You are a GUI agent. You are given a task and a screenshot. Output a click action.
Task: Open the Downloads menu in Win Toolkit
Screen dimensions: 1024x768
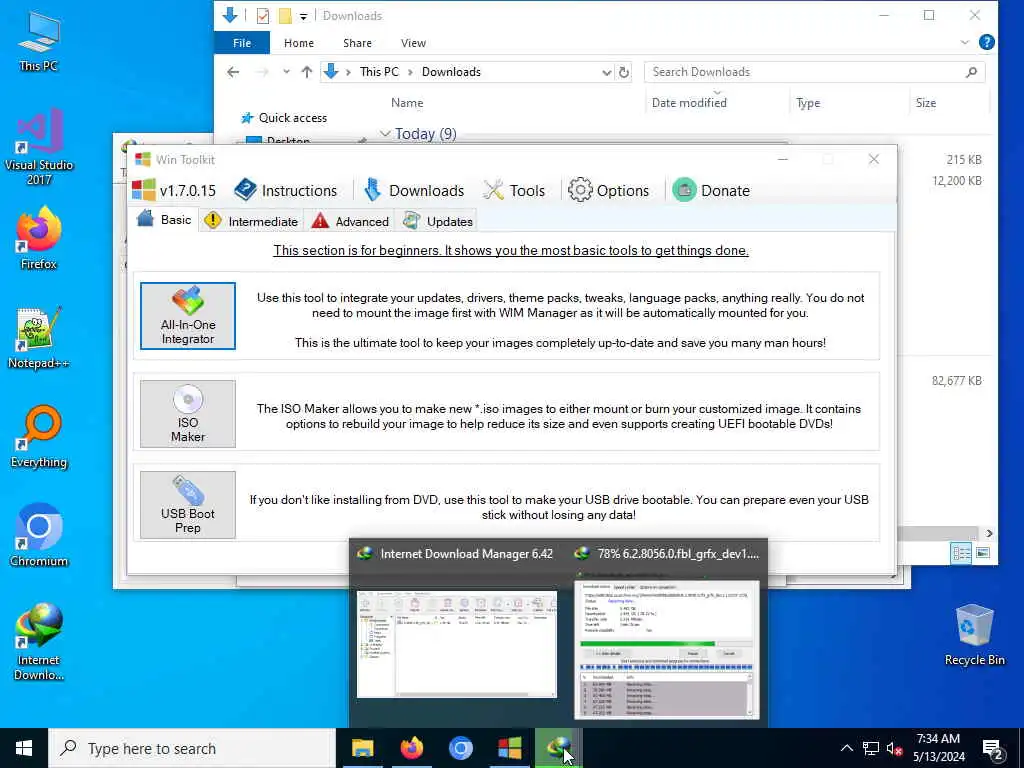414,191
